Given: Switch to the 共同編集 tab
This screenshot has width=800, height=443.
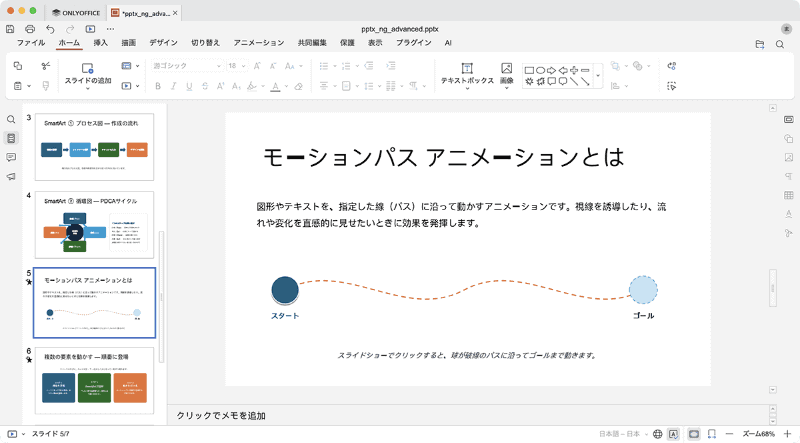Looking at the screenshot, I should (312, 43).
